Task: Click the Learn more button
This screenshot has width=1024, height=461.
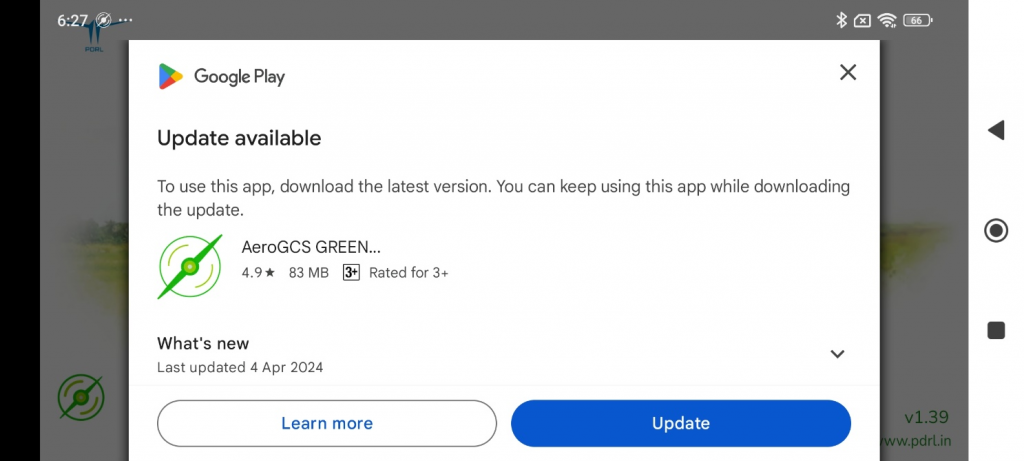Action: point(327,423)
